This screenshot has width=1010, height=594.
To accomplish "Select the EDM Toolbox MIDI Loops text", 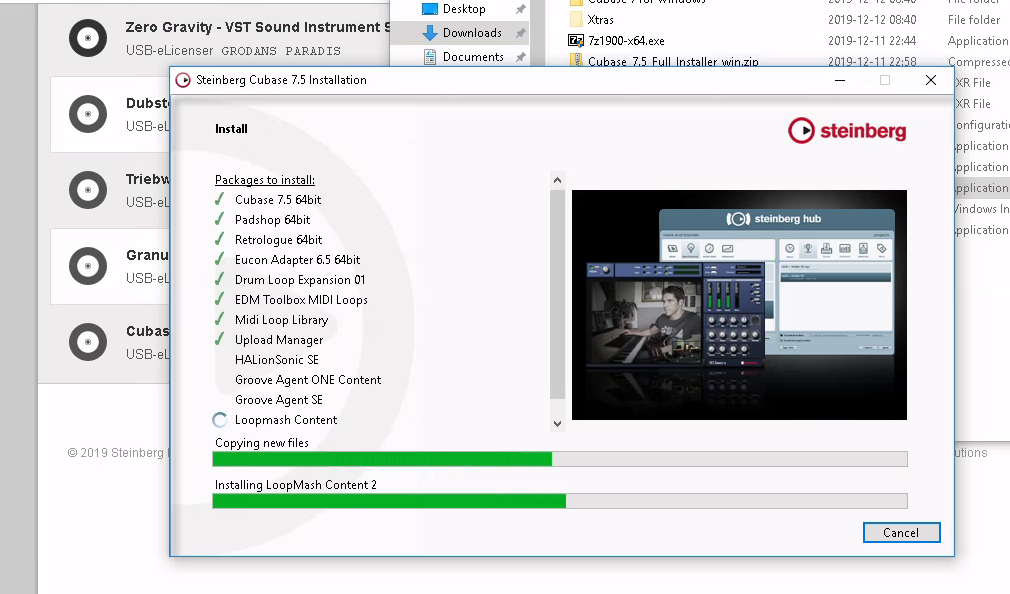I will point(301,300).
